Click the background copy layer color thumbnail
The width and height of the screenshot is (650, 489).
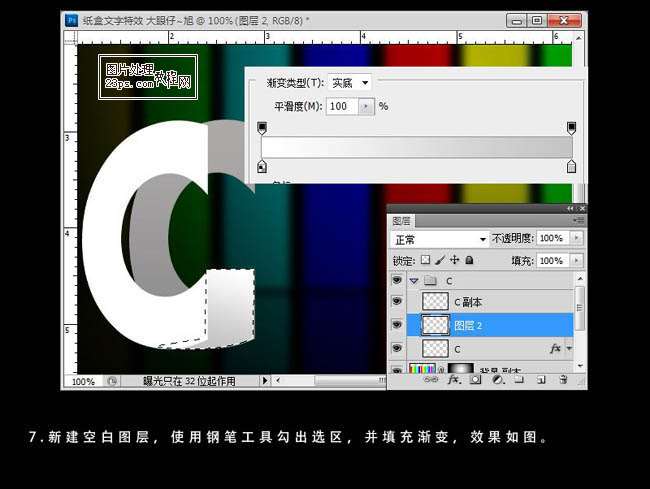(422, 368)
